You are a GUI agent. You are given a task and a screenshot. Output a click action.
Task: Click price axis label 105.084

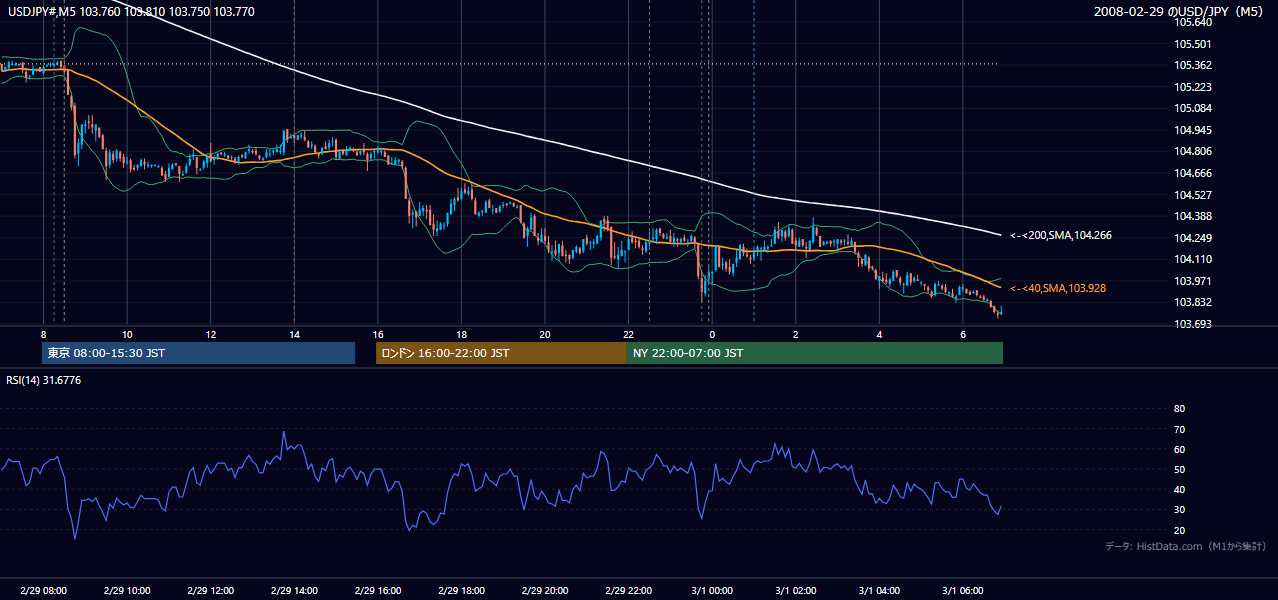coord(1193,108)
